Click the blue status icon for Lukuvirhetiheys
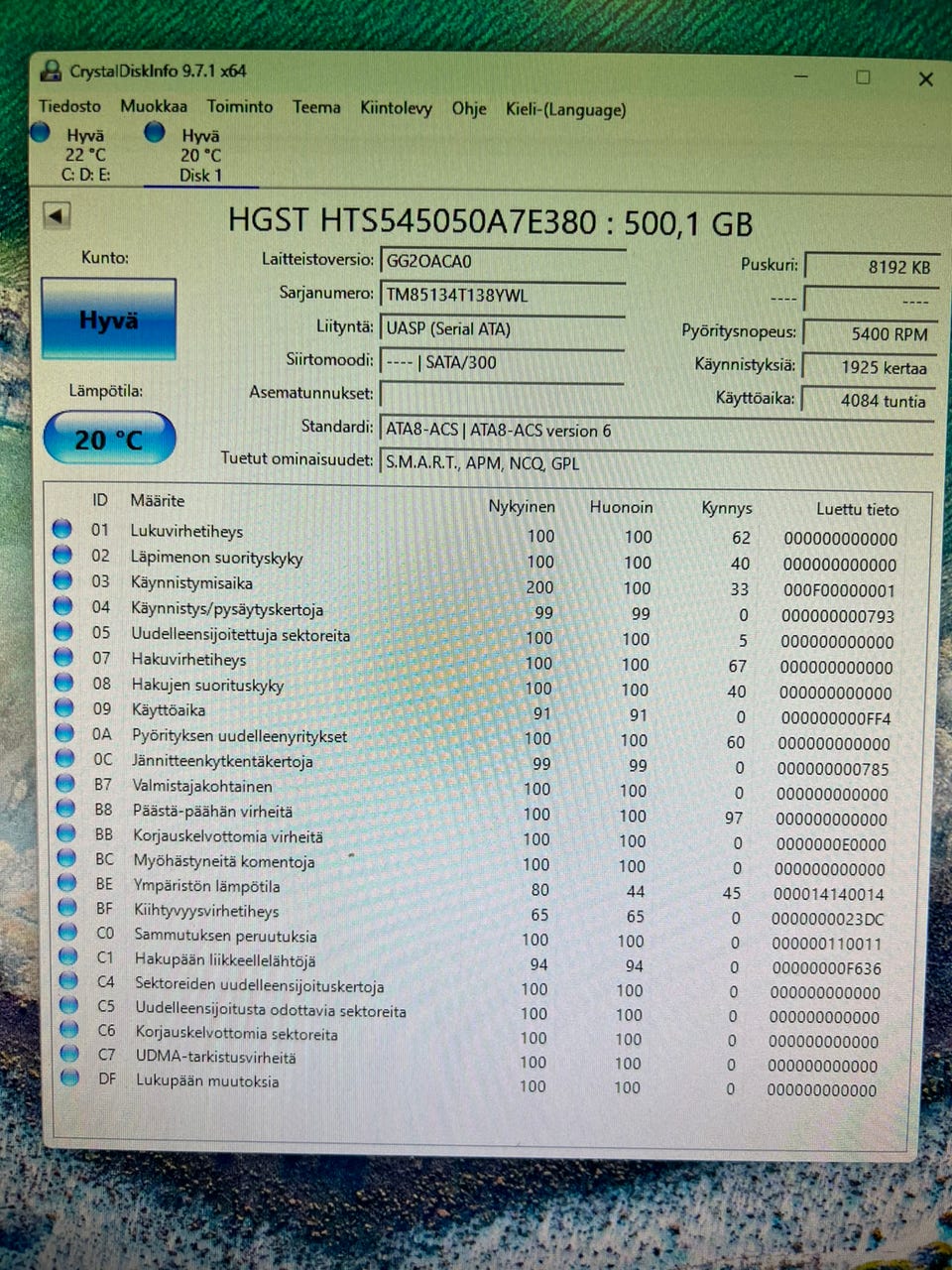The image size is (952, 1270). (x=62, y=529)
